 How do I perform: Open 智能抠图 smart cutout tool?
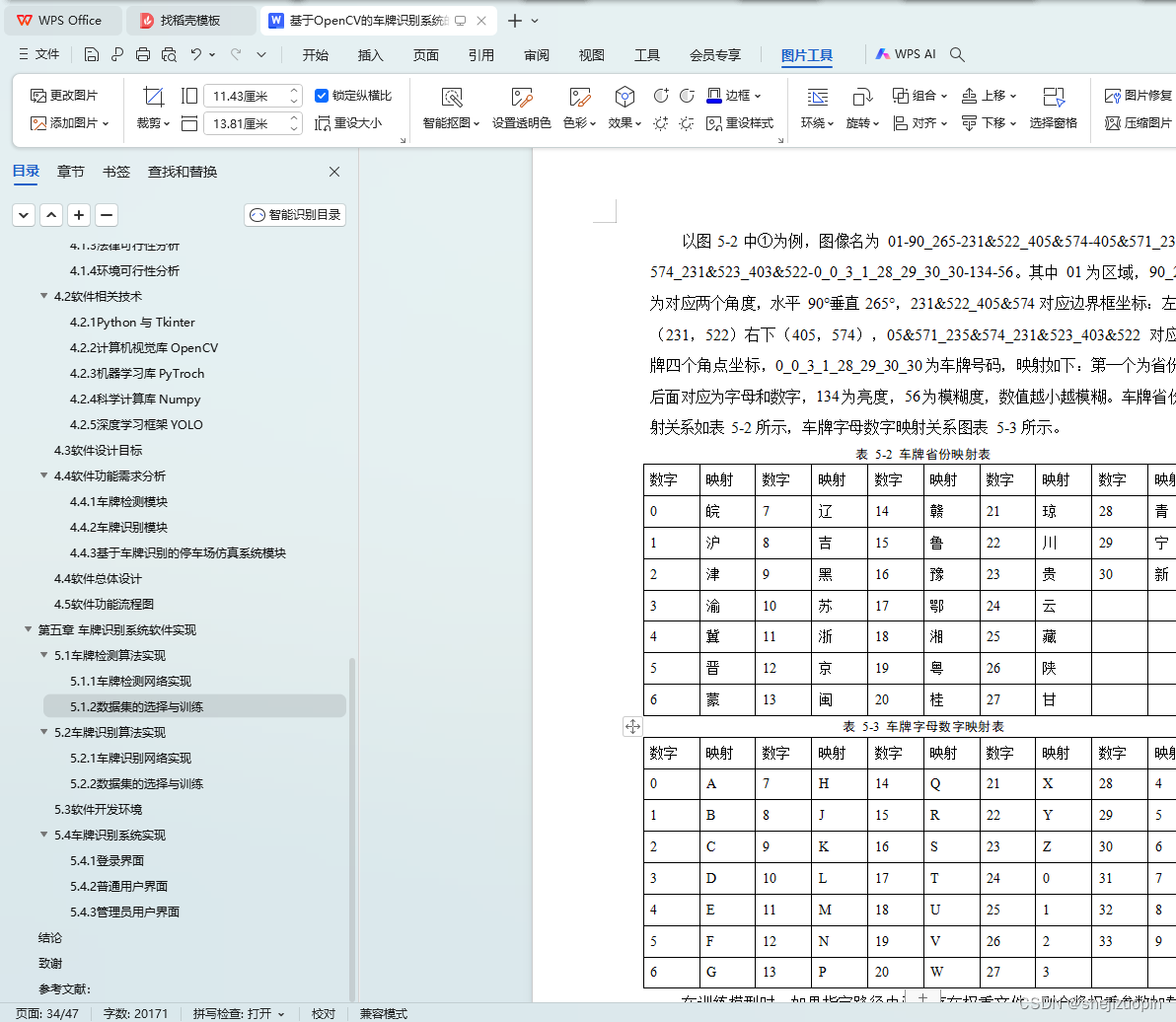[x=451, y=108]
